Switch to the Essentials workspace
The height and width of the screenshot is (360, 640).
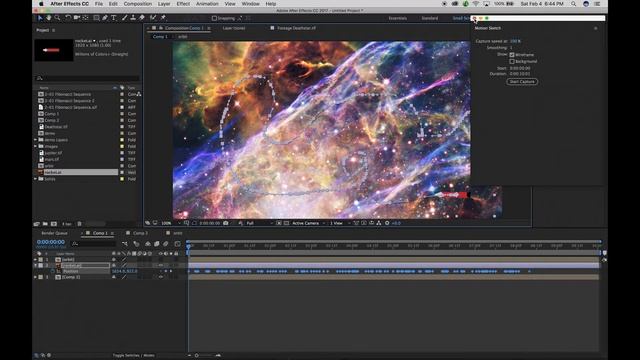coord(397,18)
